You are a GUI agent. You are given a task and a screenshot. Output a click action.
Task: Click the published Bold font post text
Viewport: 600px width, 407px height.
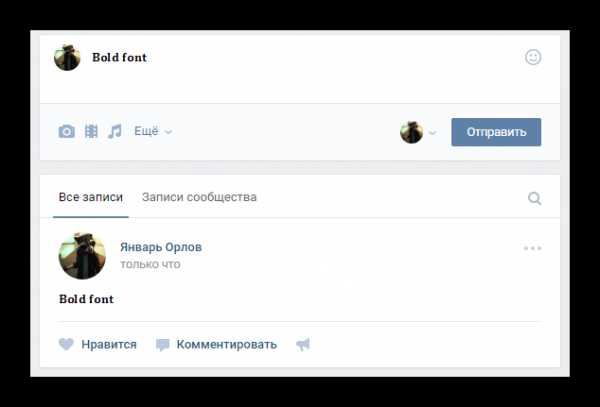point(86,299)
